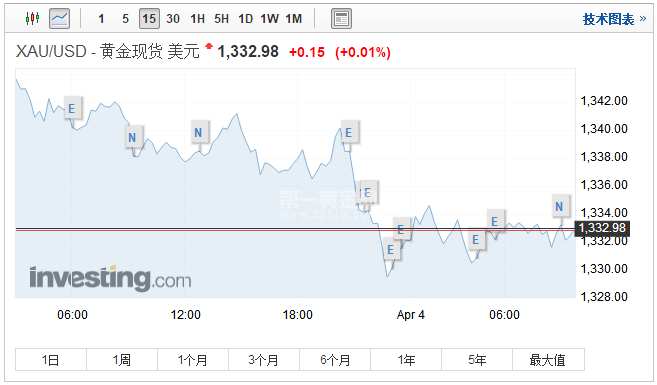
Task: Select the 1日 range tab
Action: (x=51, y=359)
